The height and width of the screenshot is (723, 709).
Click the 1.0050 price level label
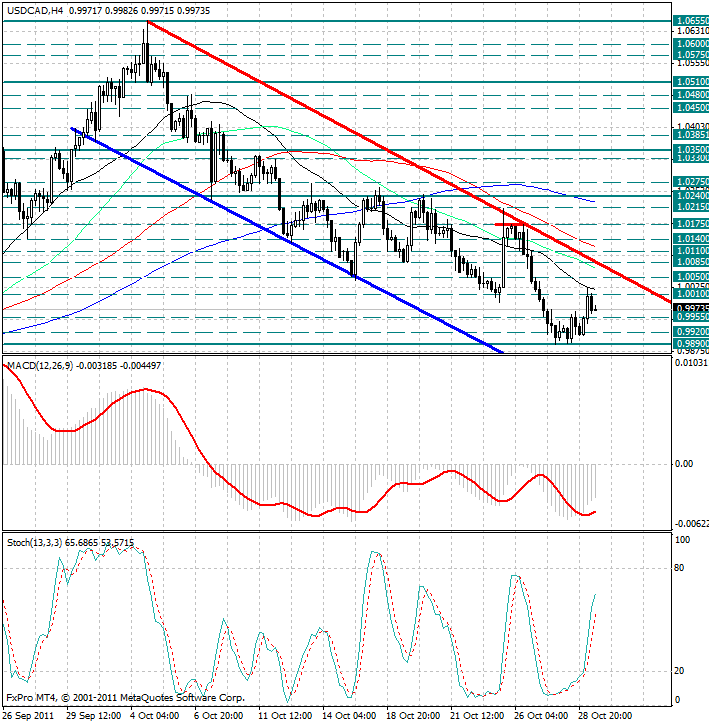click(691, 277)
